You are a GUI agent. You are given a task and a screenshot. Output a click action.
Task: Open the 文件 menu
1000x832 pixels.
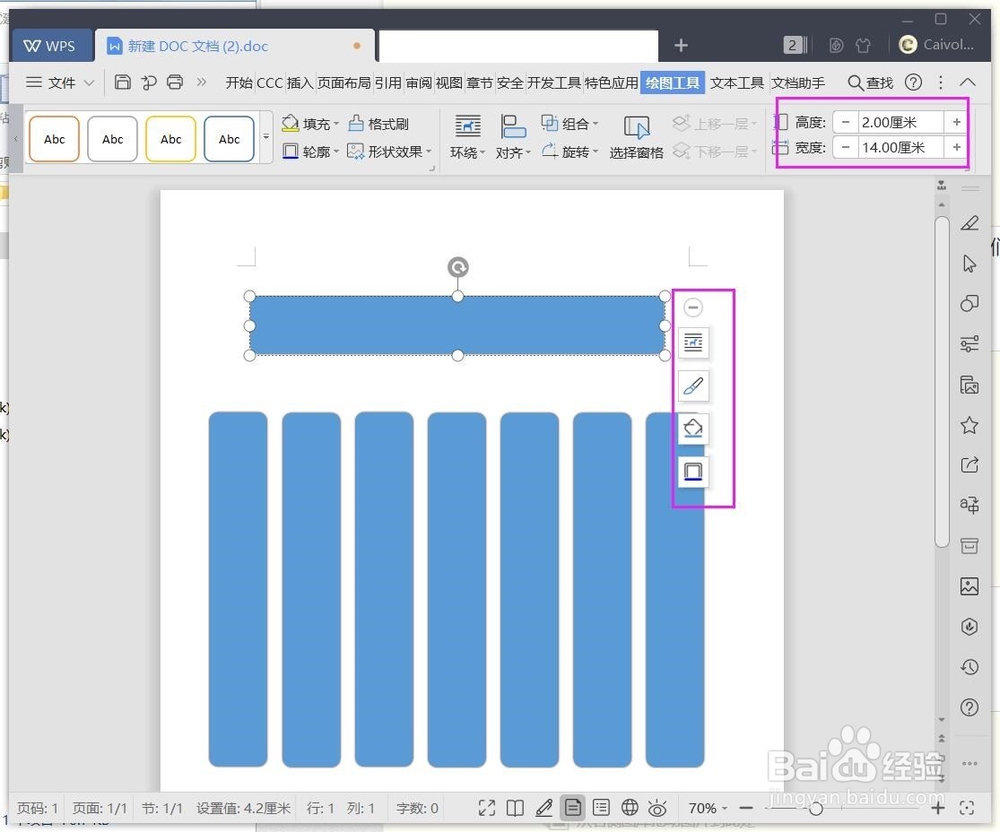point(62,83)
